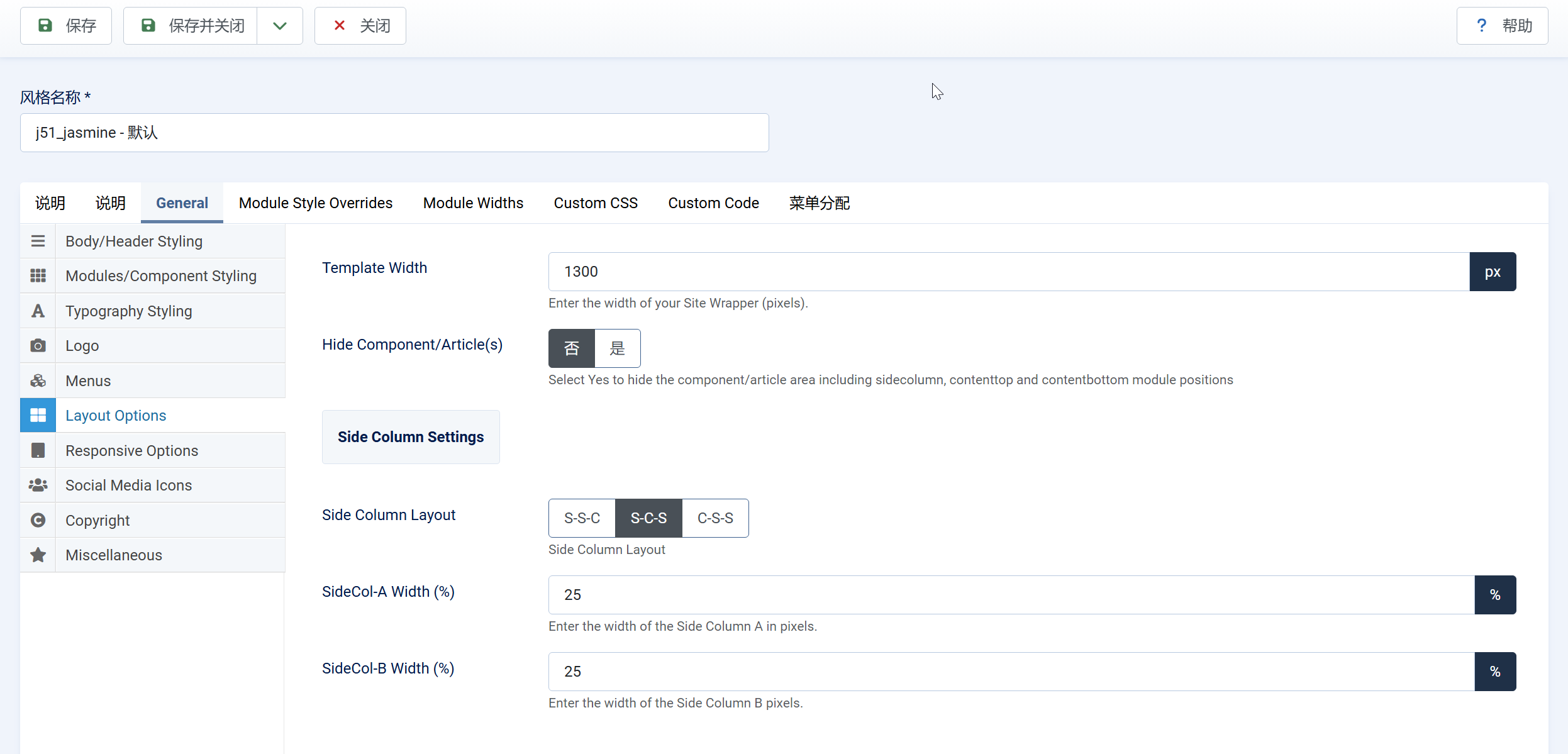1568x754 pixels.
Task: Set Hide Component/Article(s) to 是
Action: click(x=617, y=348)
